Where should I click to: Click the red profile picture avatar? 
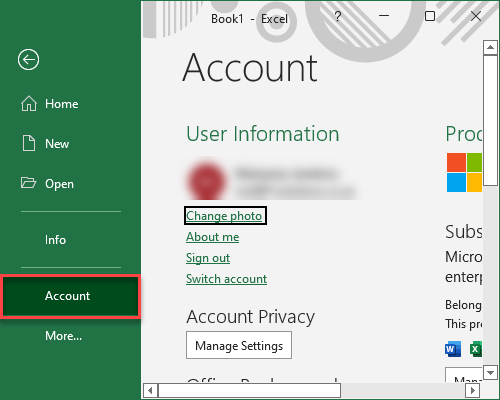[x=206, y=181]
